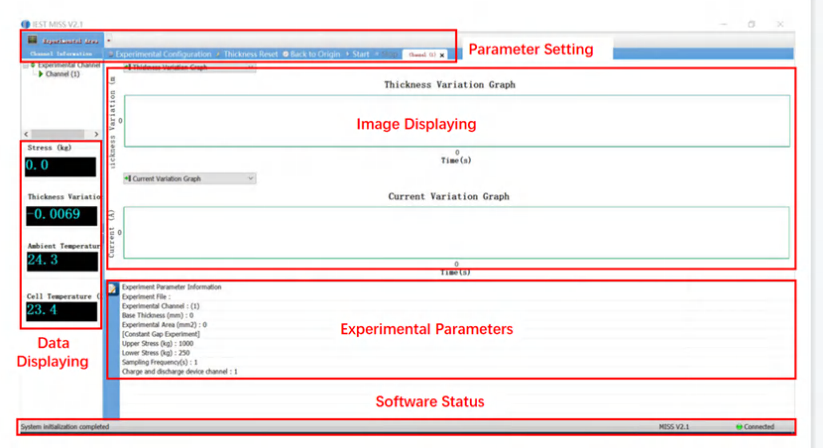
Task: Open the small arrow beside Experimental Area
Action: click(x=107, y=40)
